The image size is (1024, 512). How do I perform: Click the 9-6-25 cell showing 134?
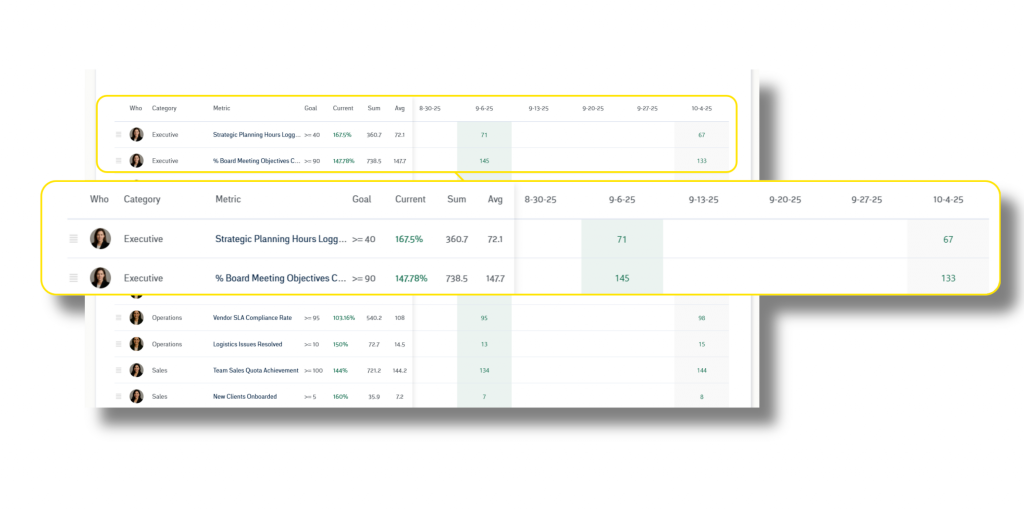click(x=484, y=370)
